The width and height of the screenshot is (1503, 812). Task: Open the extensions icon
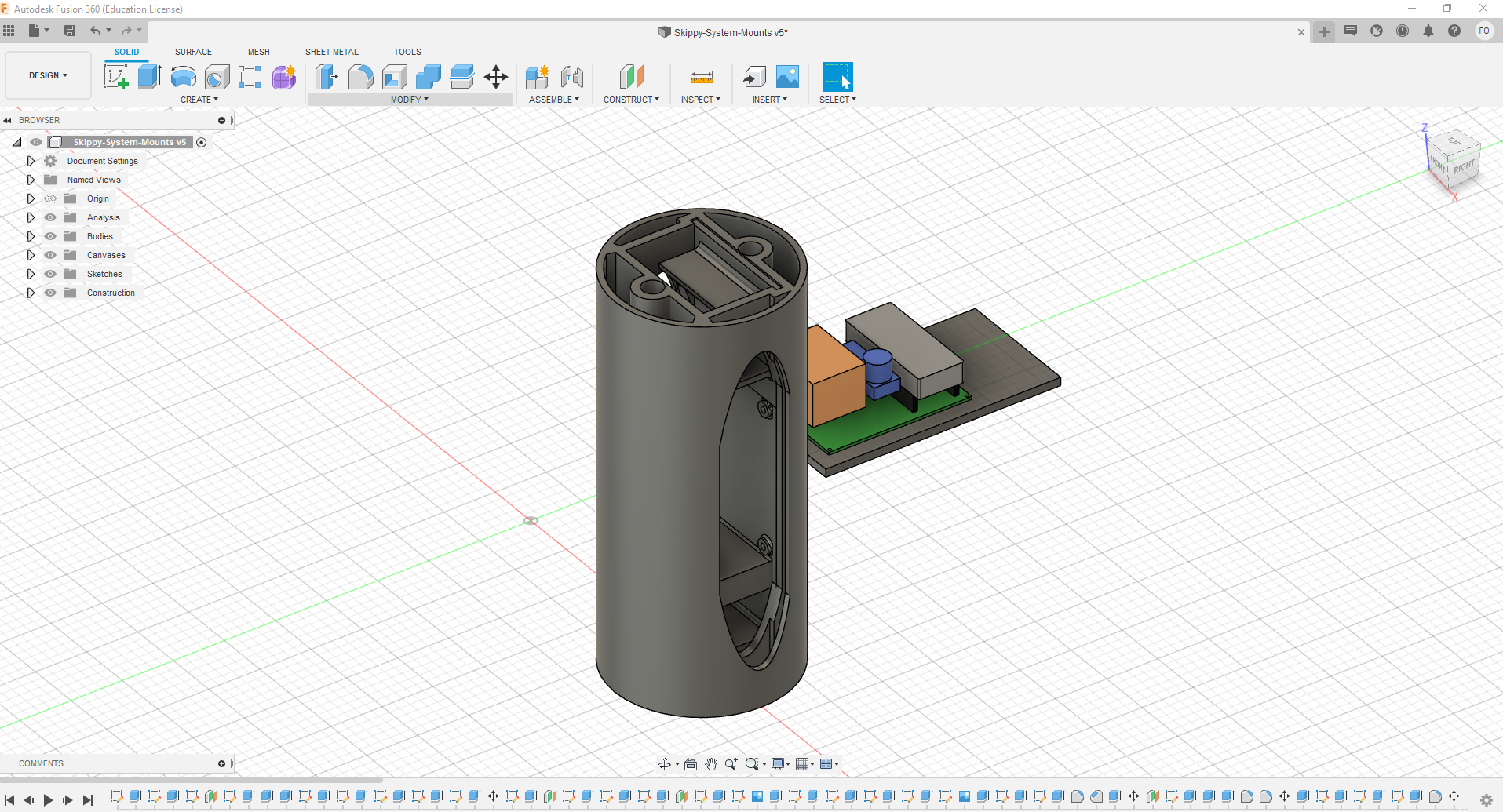1377,31
